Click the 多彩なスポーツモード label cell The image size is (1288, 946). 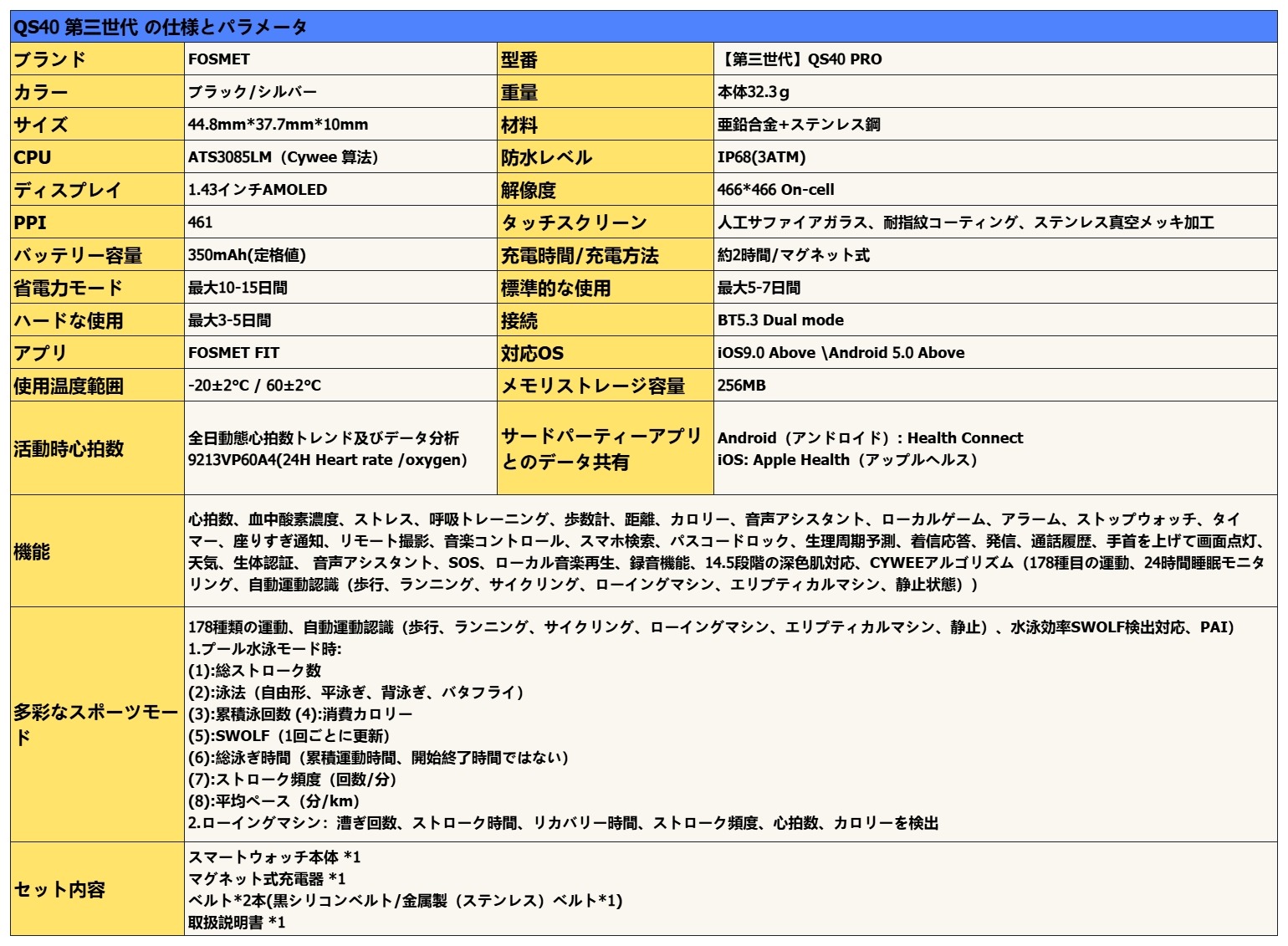pyautogui.click(x=96, y=724)
